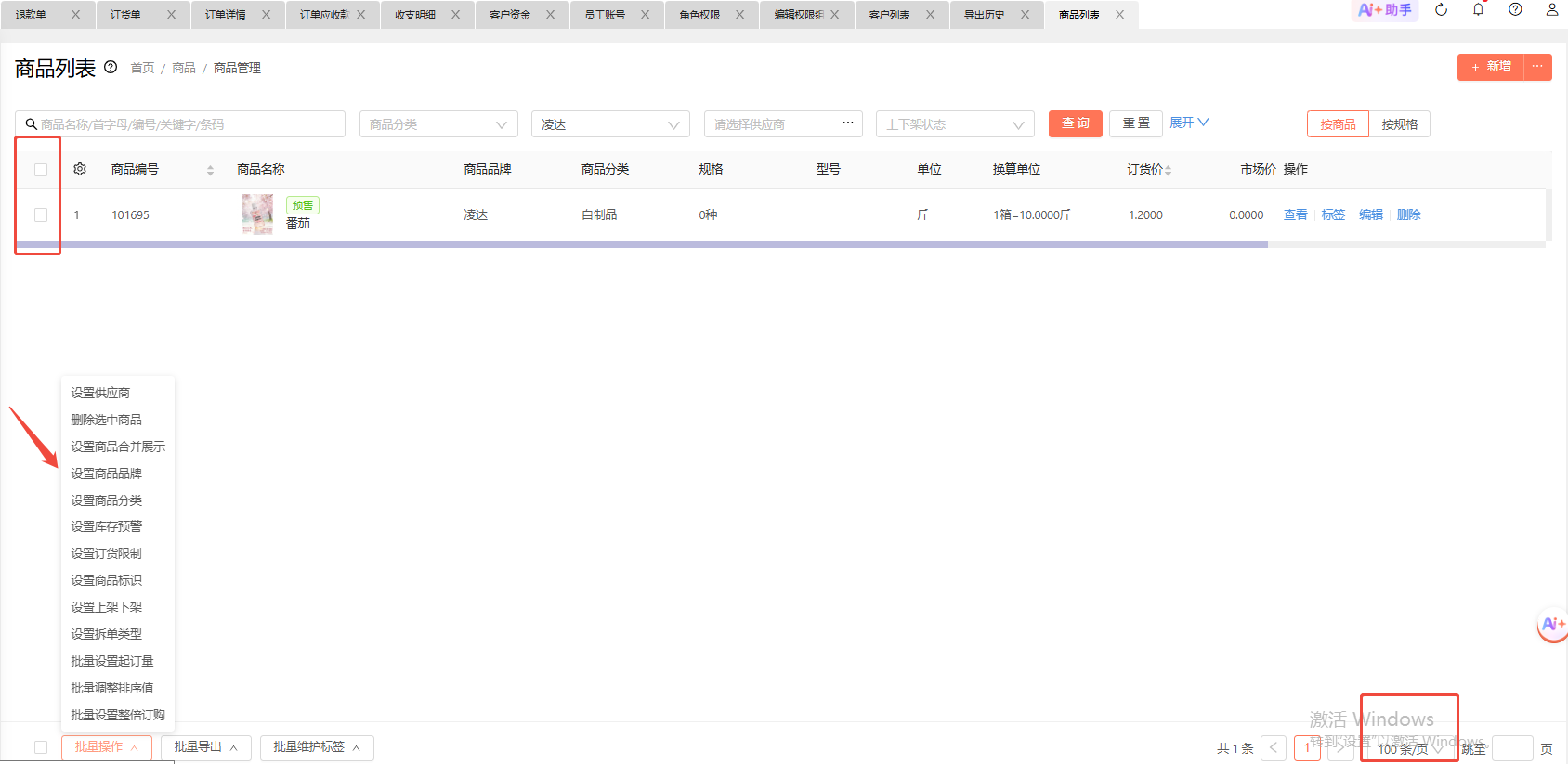Viewport: 1568px width, 764px height.
Task: Open 商品分类 filter dropdown
Action: point(438,124)
